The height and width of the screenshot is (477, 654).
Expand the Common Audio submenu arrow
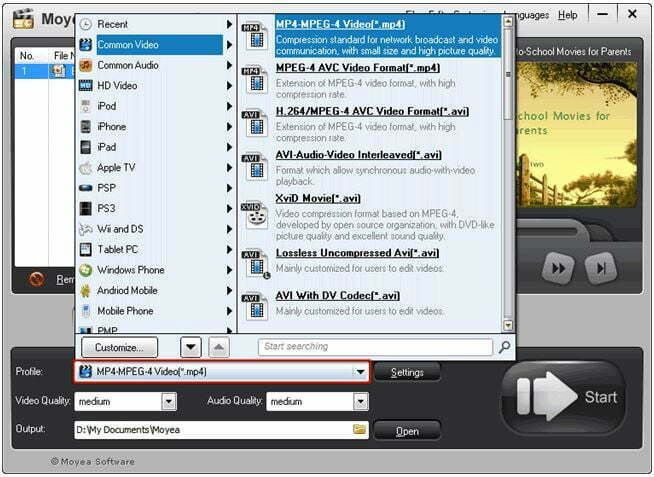tap(229, 65)
